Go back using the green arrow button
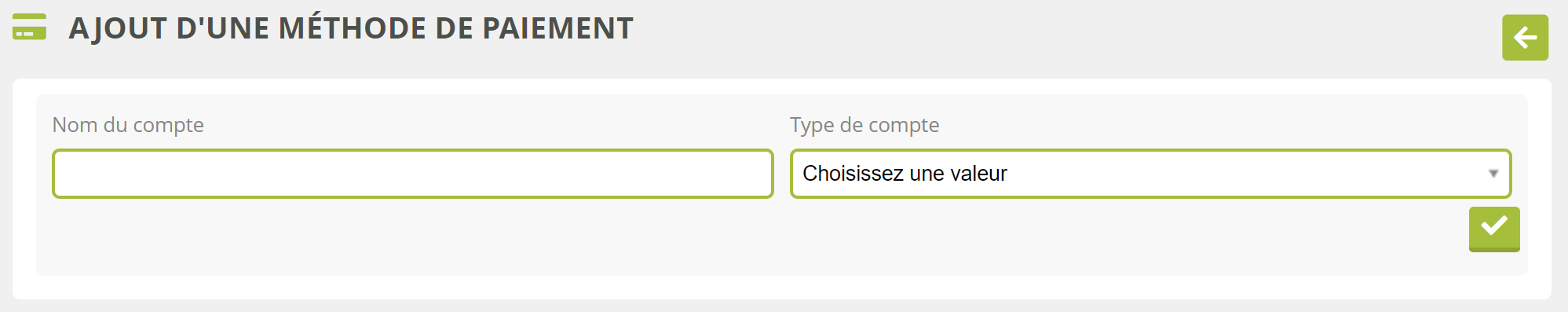 [x=1525, y=37]
